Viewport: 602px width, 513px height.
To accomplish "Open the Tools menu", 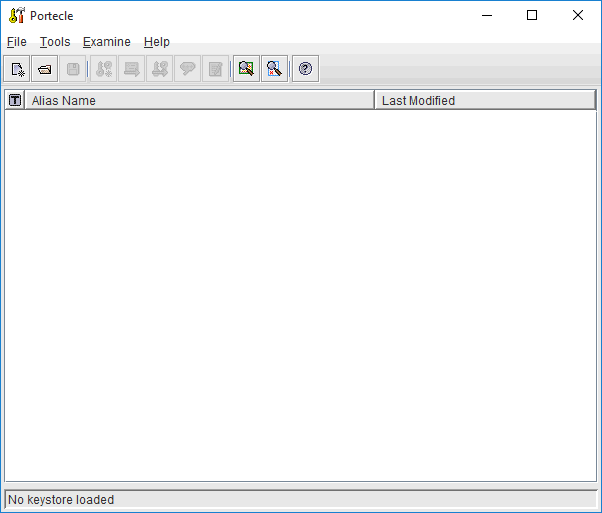I will (x=55, y=42).
